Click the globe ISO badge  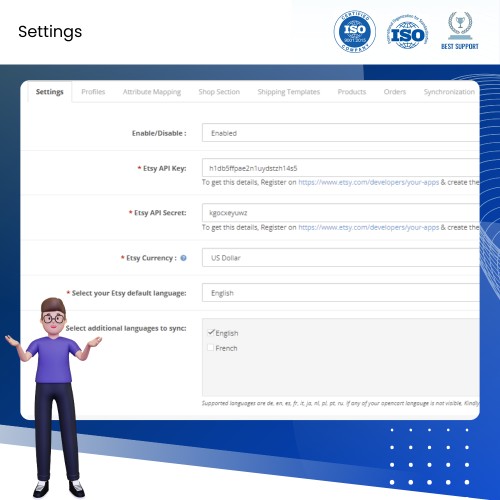point(408,32)
